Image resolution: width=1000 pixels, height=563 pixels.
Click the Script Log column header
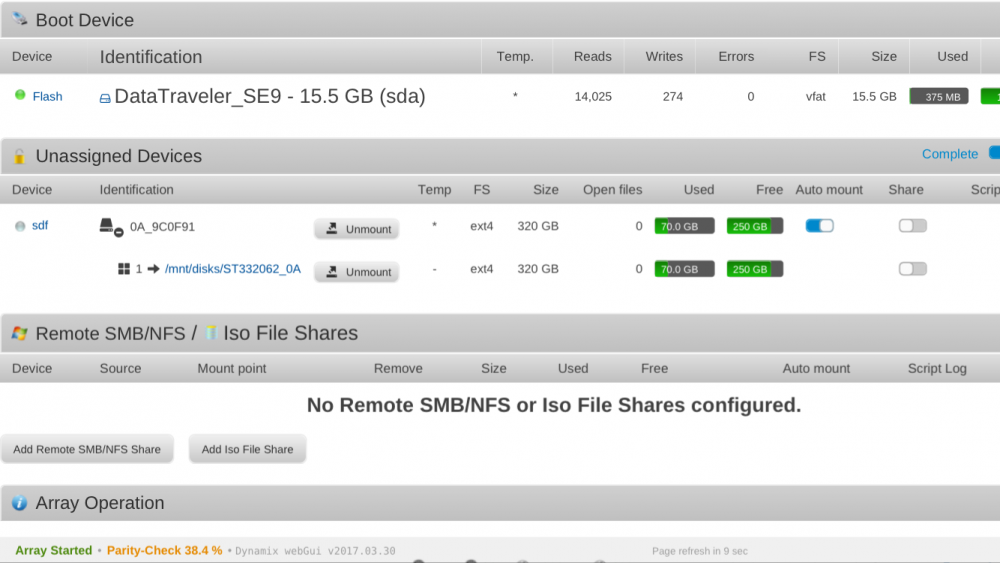click(x=937, y=369)
